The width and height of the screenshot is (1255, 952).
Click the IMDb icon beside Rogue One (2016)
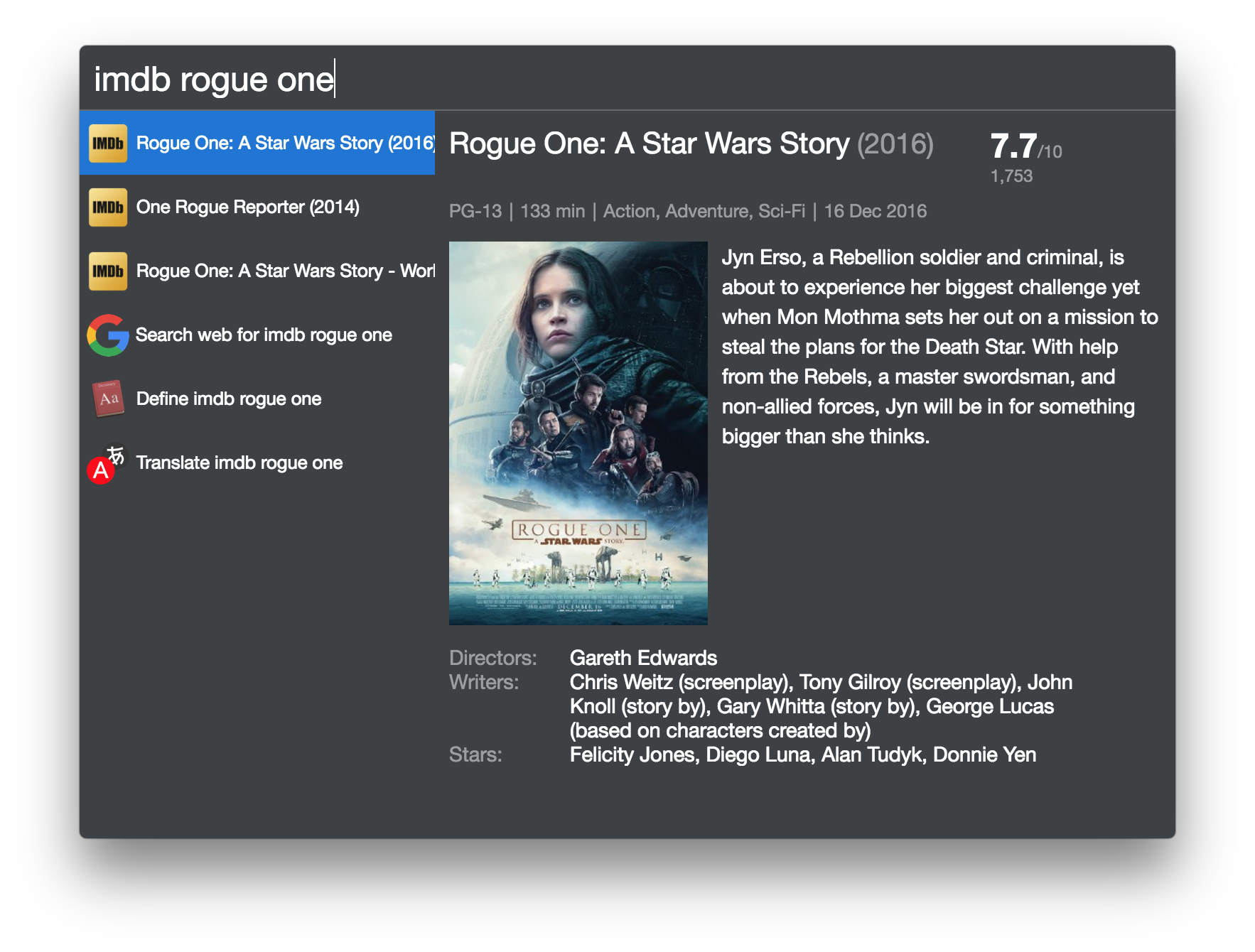tap(108, 143)
